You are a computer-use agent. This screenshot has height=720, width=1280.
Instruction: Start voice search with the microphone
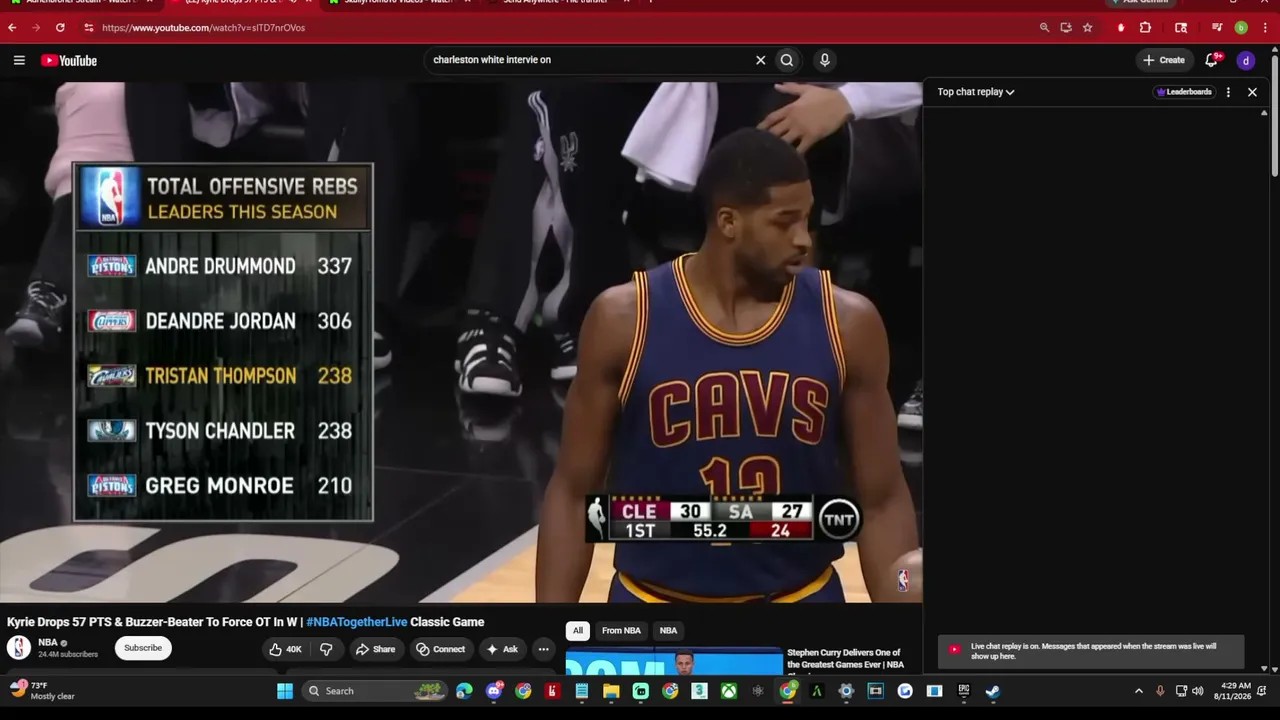coord(825,60)
